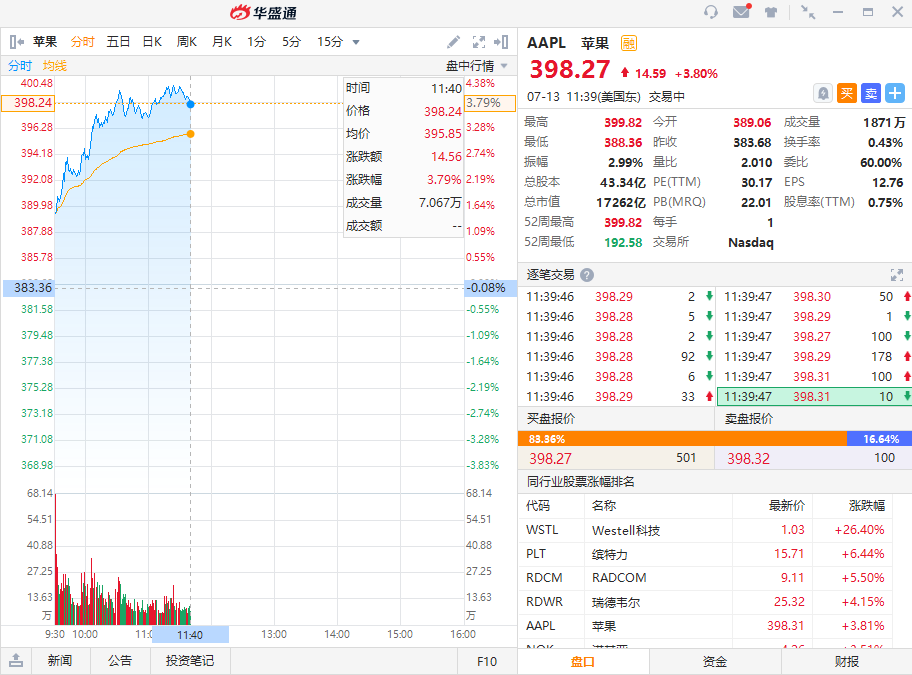
Task: Click the orange 83.36% buy ratio bar
Action: click(x=682, y=439)
